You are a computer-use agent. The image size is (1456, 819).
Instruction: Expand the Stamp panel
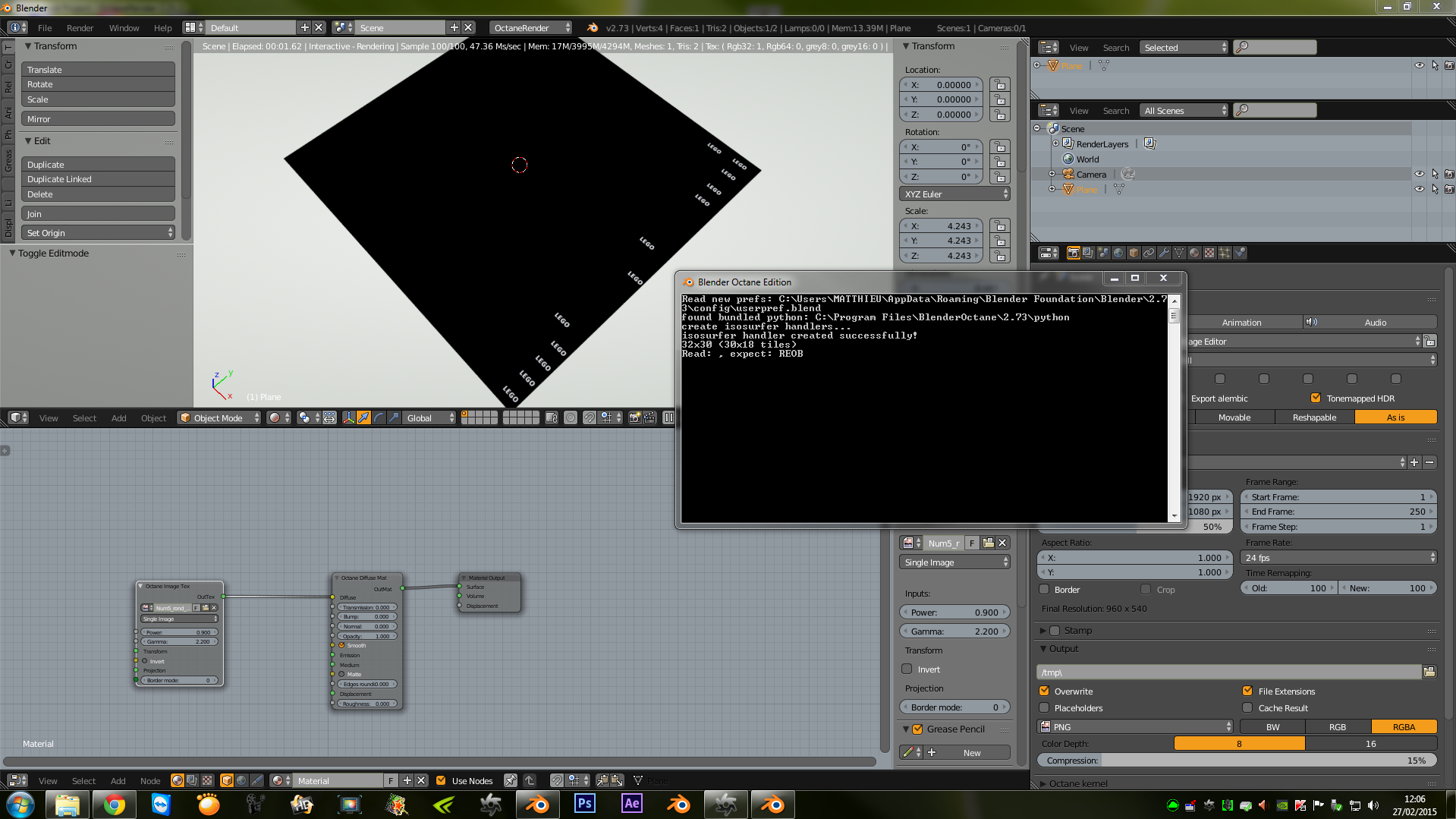pyautogui.click(x=1044, y=630)
